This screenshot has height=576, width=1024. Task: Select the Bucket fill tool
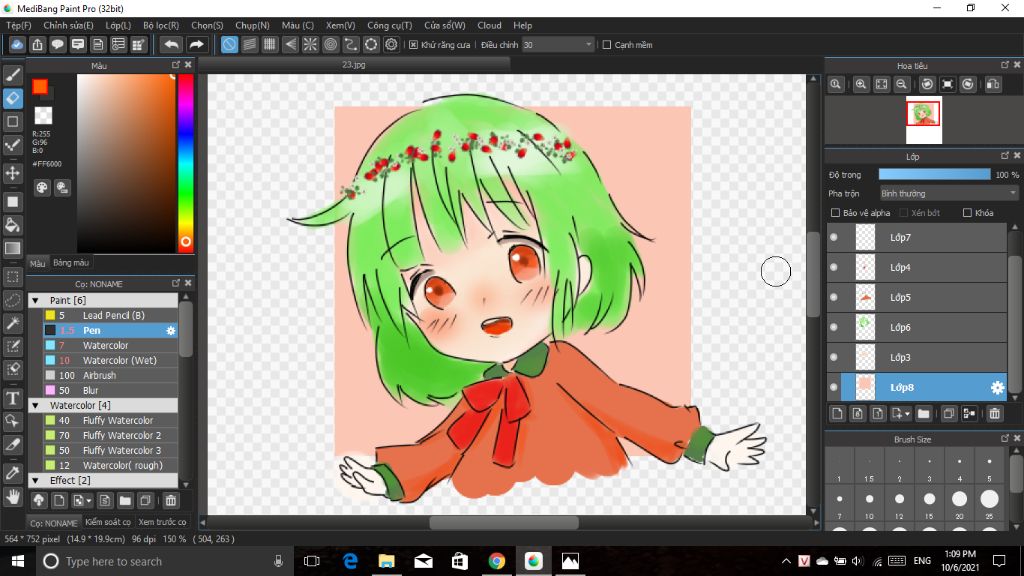pyautogui.click(x=12, y=225)
